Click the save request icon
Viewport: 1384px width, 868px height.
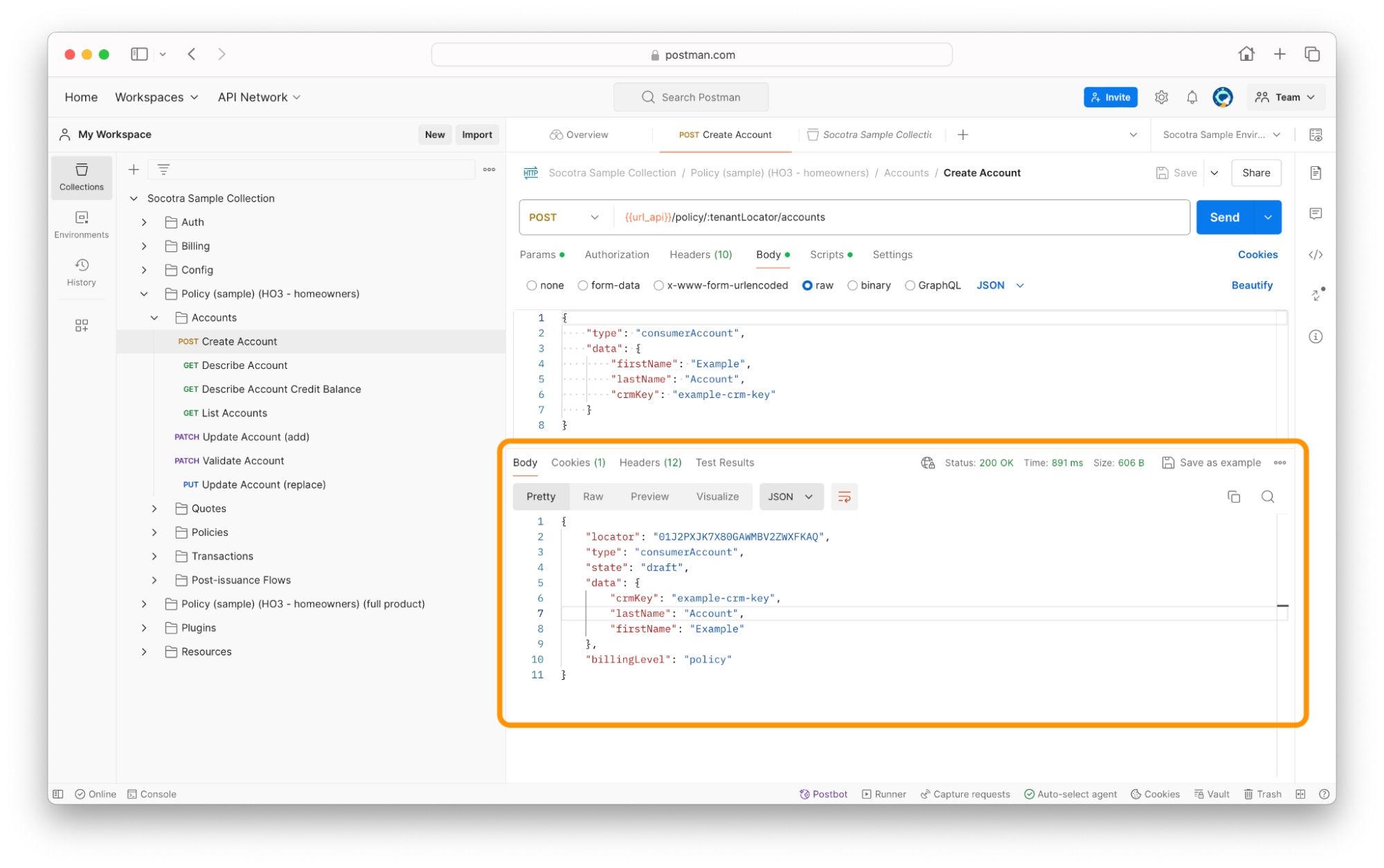pos(1162,172)
